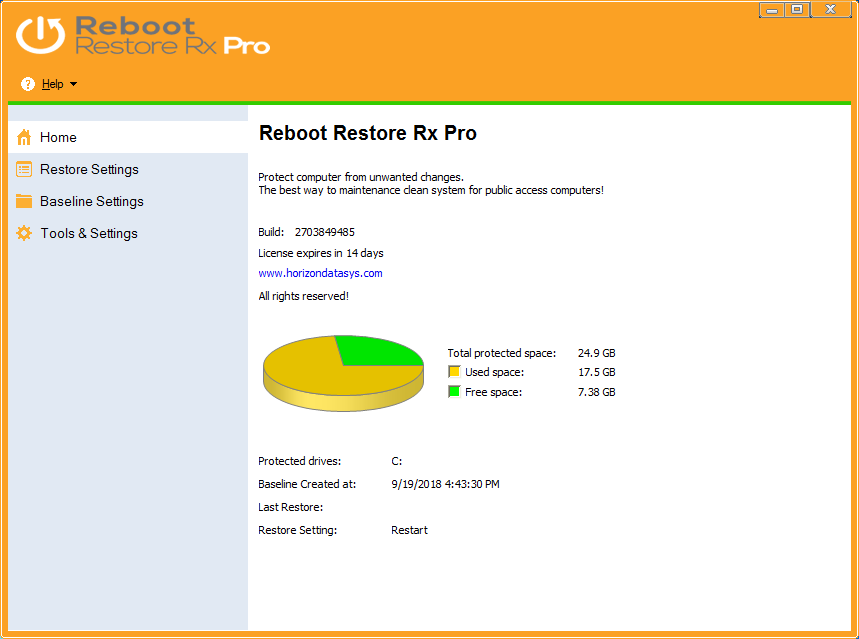Click the 'Restore Setting:' label
Viewport: 859px width, 639px height.
297,530
